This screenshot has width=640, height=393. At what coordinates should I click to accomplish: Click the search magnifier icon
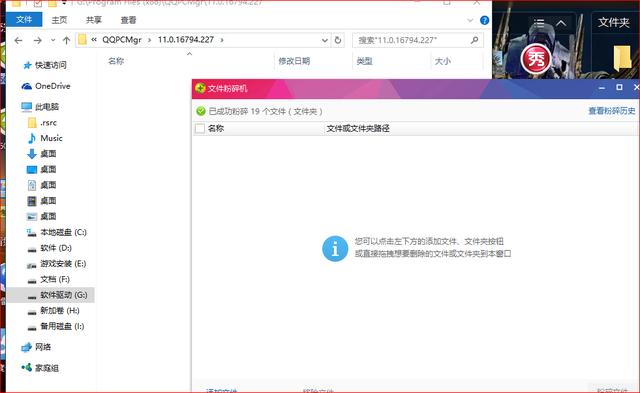tap(474, 40)
